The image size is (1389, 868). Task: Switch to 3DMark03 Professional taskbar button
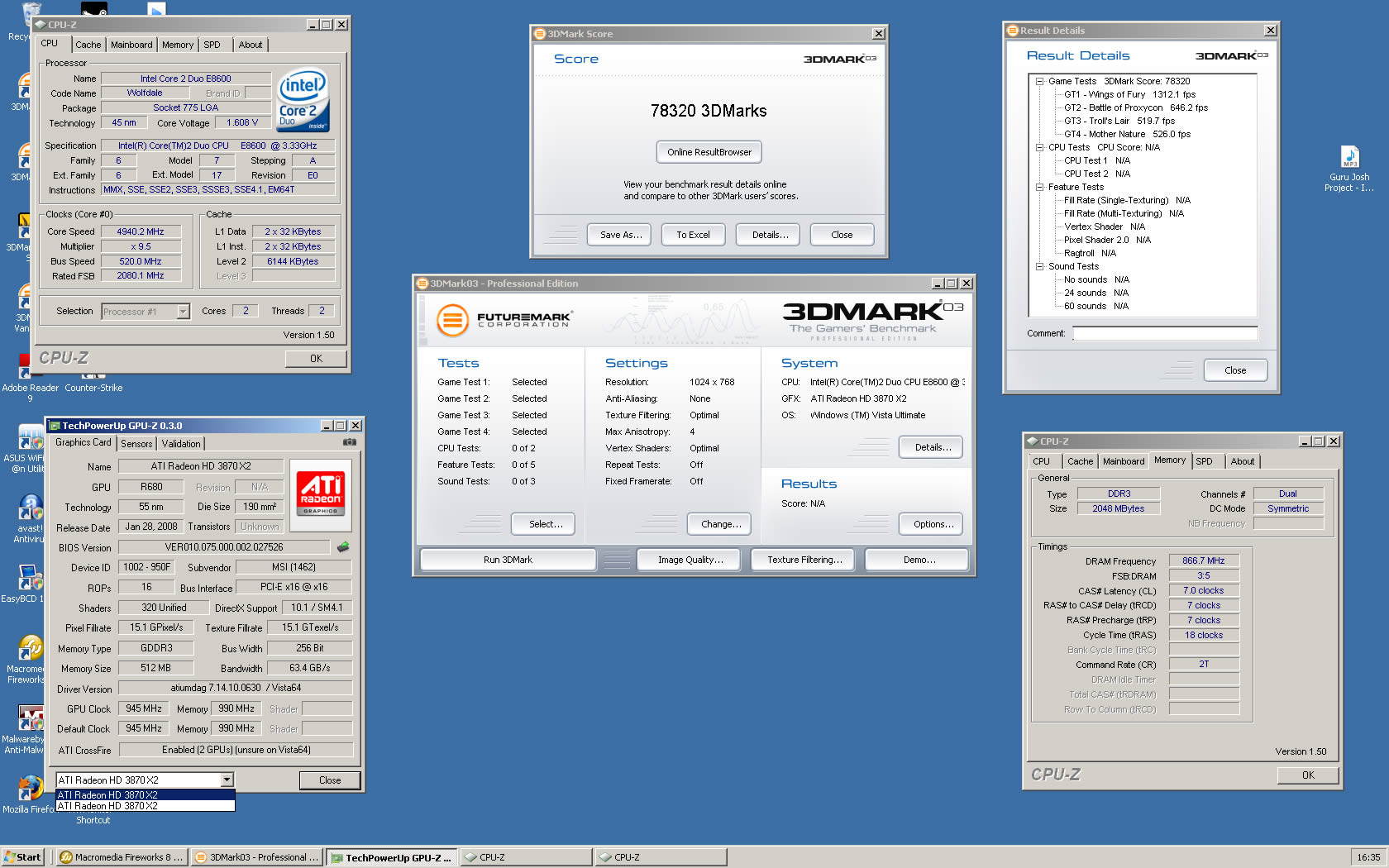point(256,857)
